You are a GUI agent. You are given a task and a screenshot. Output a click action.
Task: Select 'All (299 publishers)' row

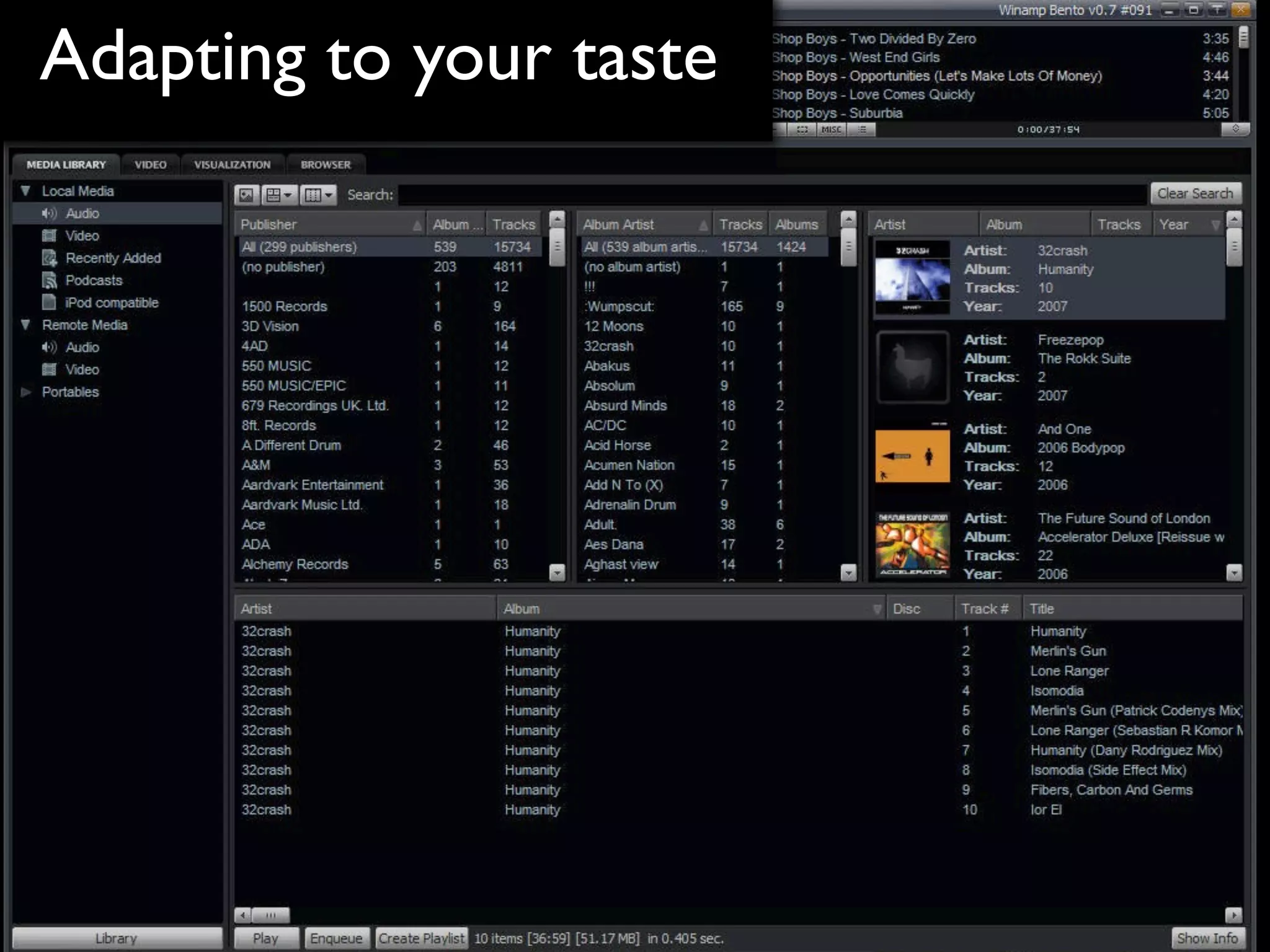[x=390, y=247]
